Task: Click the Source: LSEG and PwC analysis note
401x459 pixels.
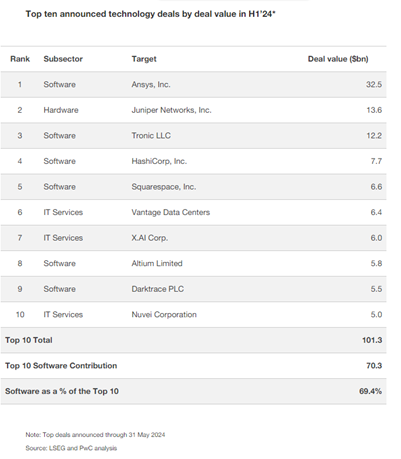Action: (x=71, y=448)
